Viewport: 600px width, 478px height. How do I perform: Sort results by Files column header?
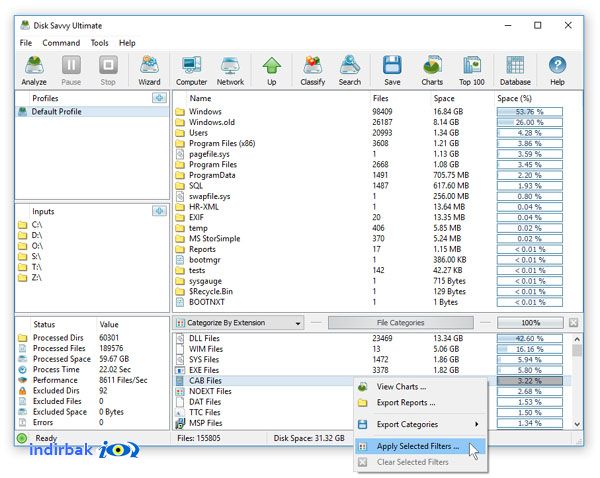380,98
